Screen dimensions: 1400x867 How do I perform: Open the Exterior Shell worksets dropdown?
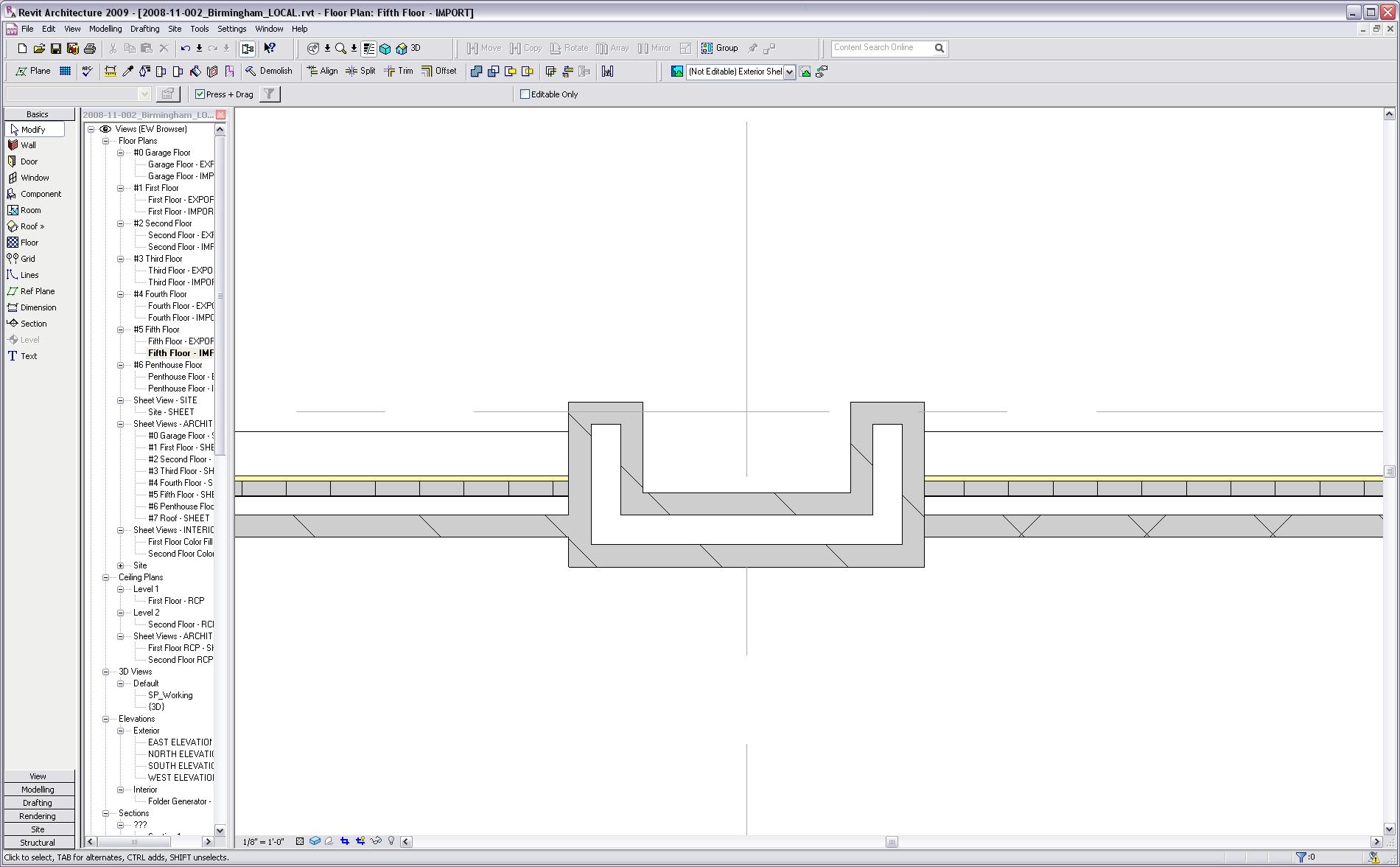(x=789, y=72)
